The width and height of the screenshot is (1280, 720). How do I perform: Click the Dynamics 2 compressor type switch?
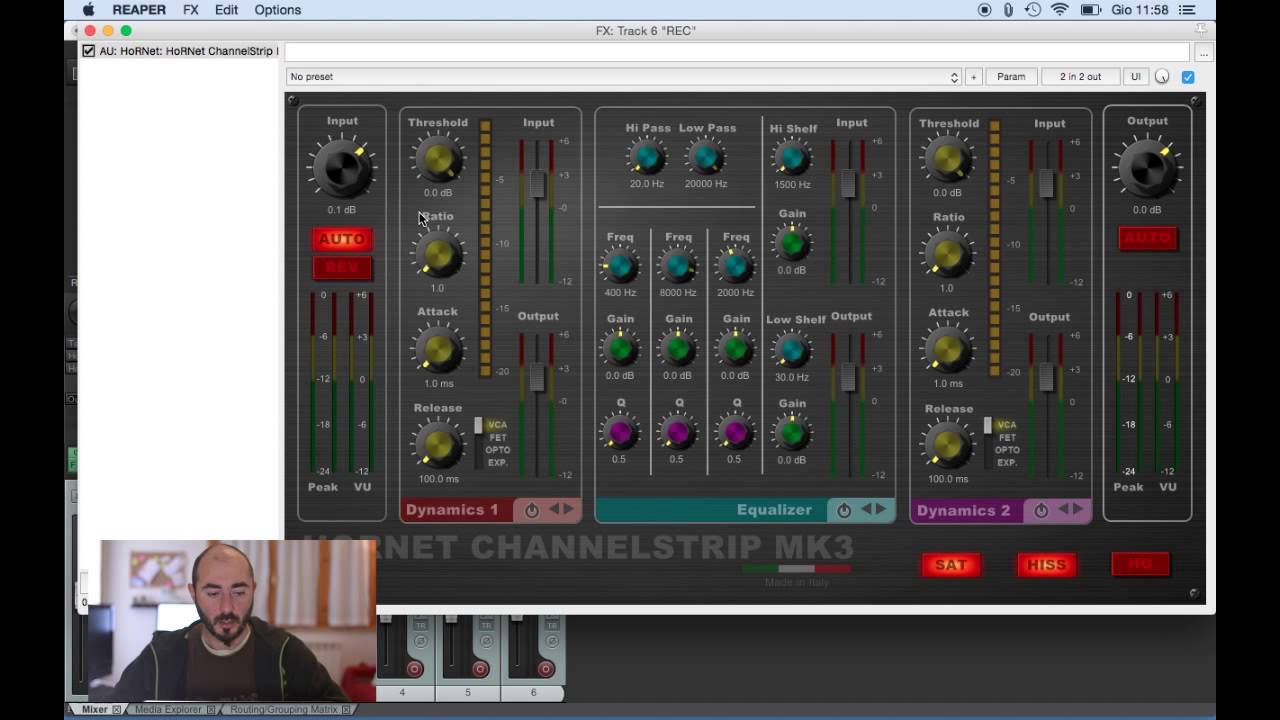(x=988, y=443)
